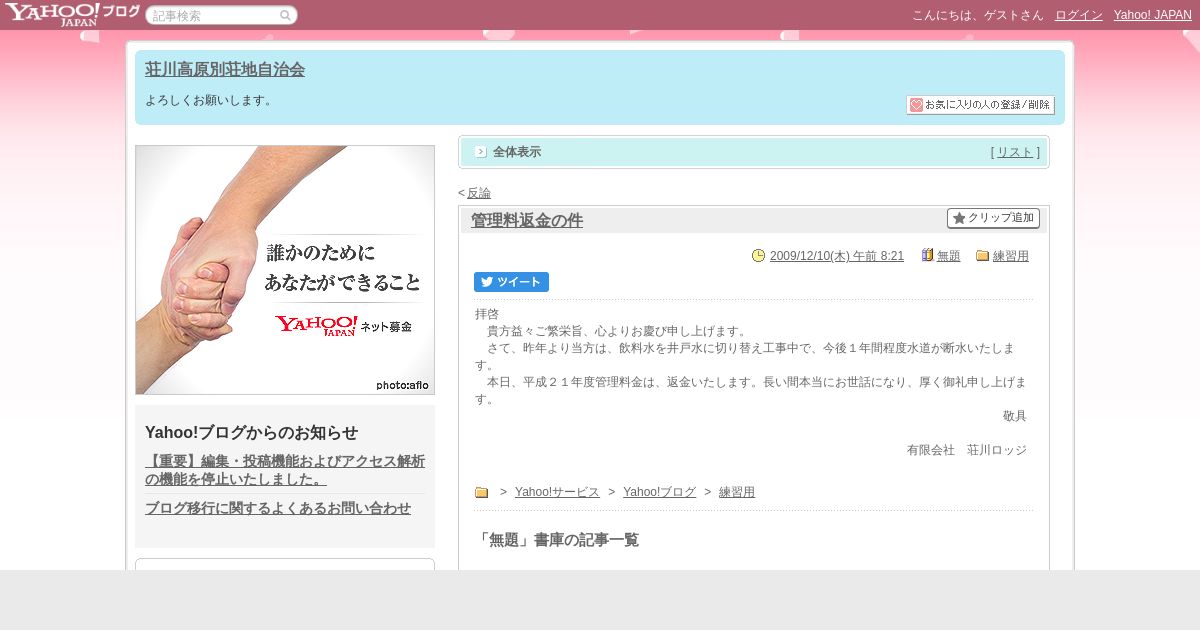Open ブログ移行に関するよくあるお問い合わせ link
The width and height of the screenshot is (1200, 630).
coord(278,508)
